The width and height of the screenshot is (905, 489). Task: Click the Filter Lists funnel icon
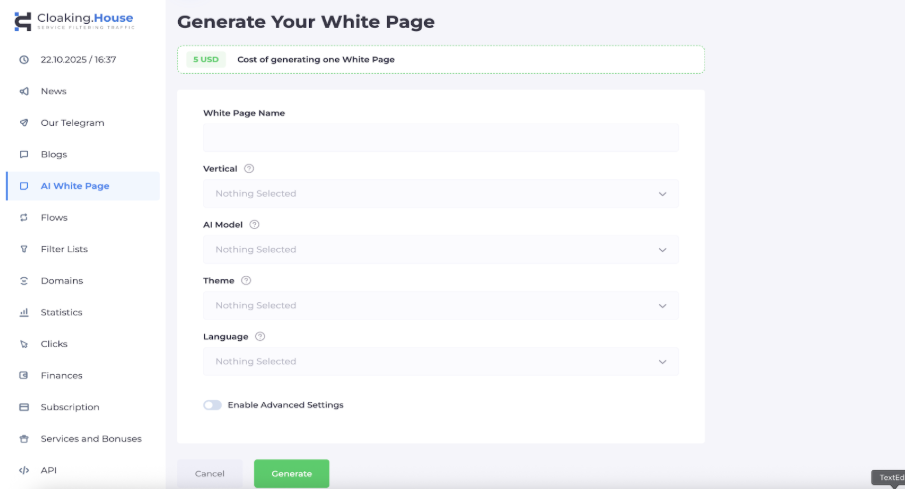pos(24,249)
